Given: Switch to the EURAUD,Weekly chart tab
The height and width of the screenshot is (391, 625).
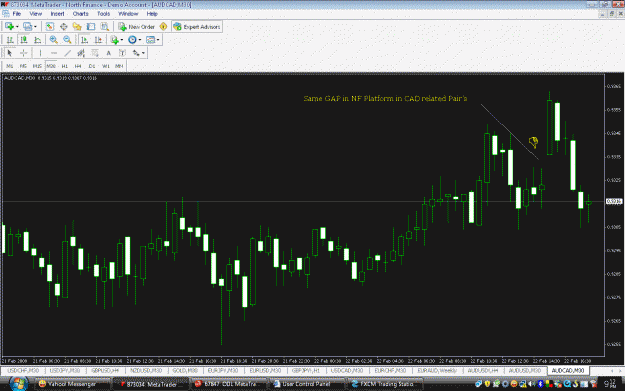Looking at the screenshot, I should [x=437, y=371].
